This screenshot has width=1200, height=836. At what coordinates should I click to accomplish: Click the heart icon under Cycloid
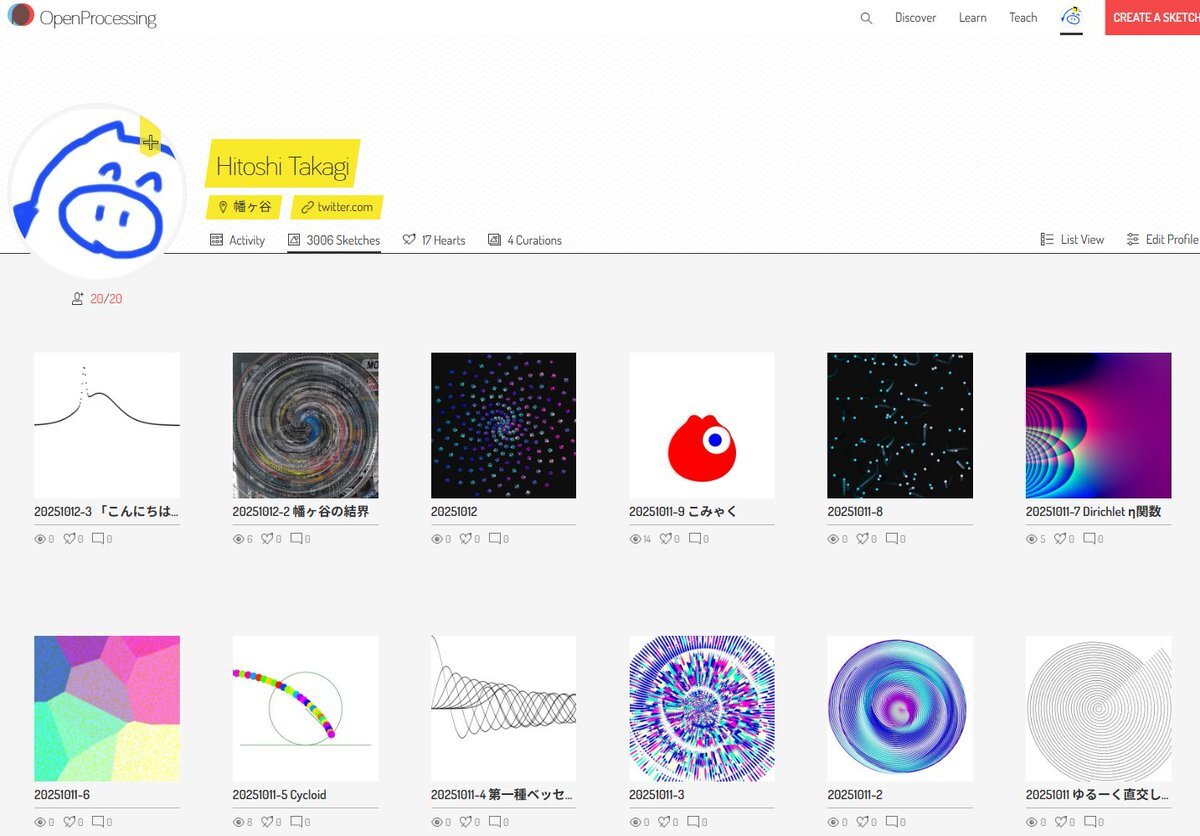tap(268, 822)
